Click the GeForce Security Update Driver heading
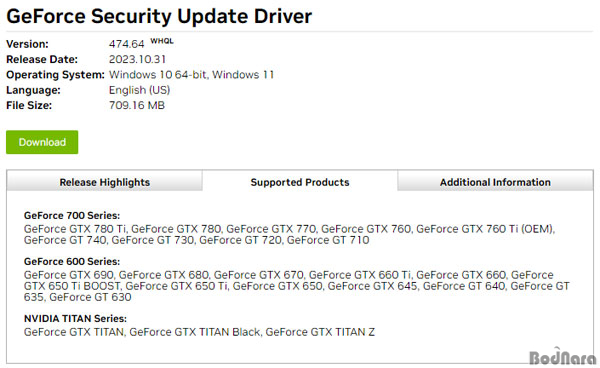Screen dimensions: 600x368 pyautogui.click(x=159, y=16)
